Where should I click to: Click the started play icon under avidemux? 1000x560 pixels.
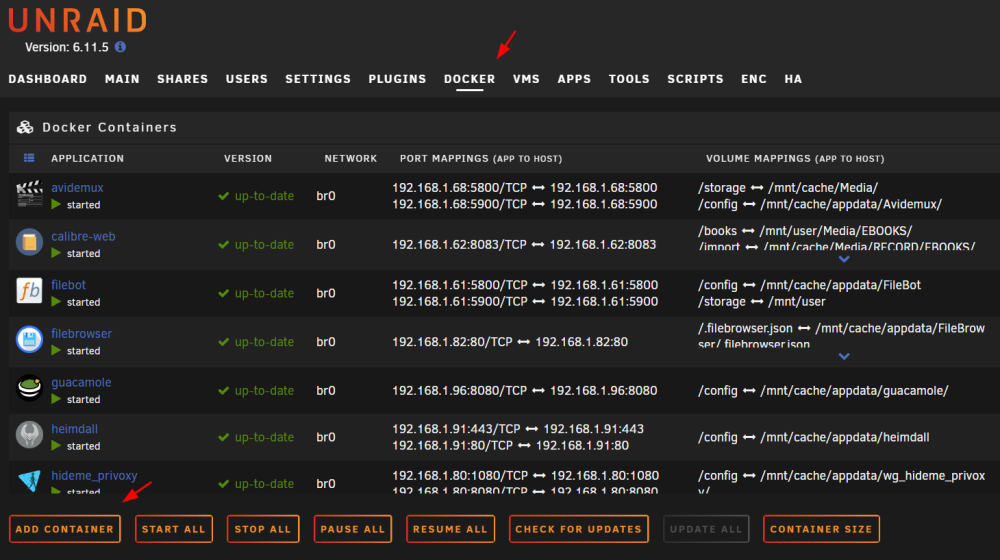[56, 205]
